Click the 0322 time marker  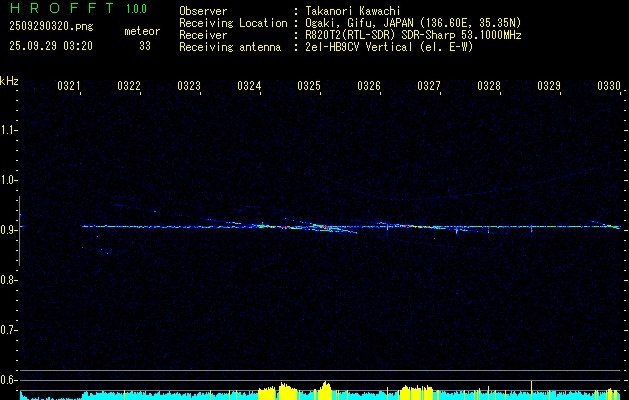tap(129, 86)
